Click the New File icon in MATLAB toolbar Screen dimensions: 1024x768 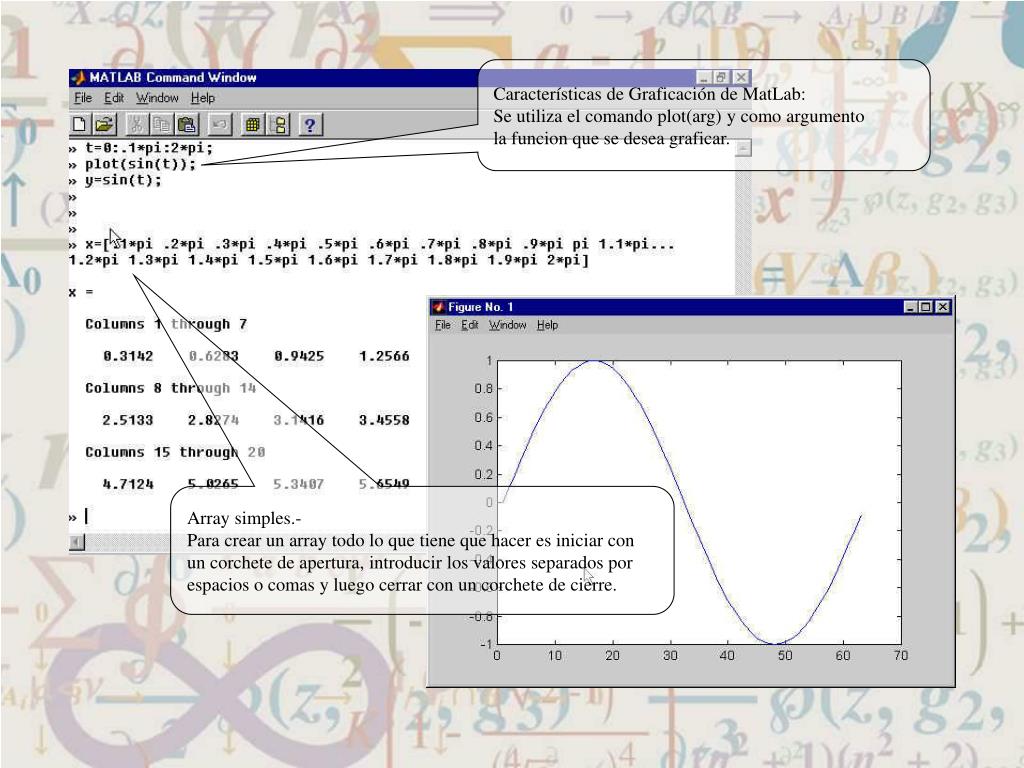pyautogui.click(x=79, y=124)
